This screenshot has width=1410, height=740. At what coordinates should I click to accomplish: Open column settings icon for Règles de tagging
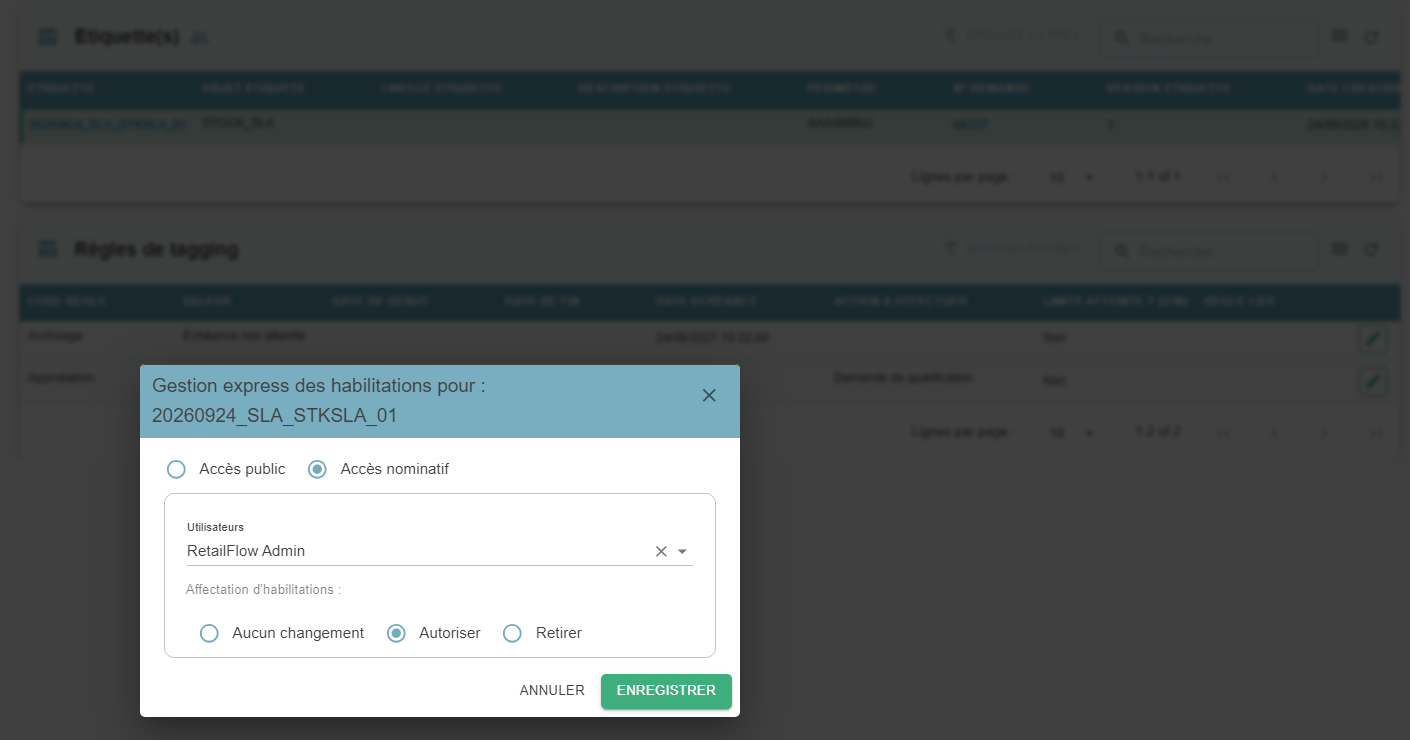(1339, 248)
